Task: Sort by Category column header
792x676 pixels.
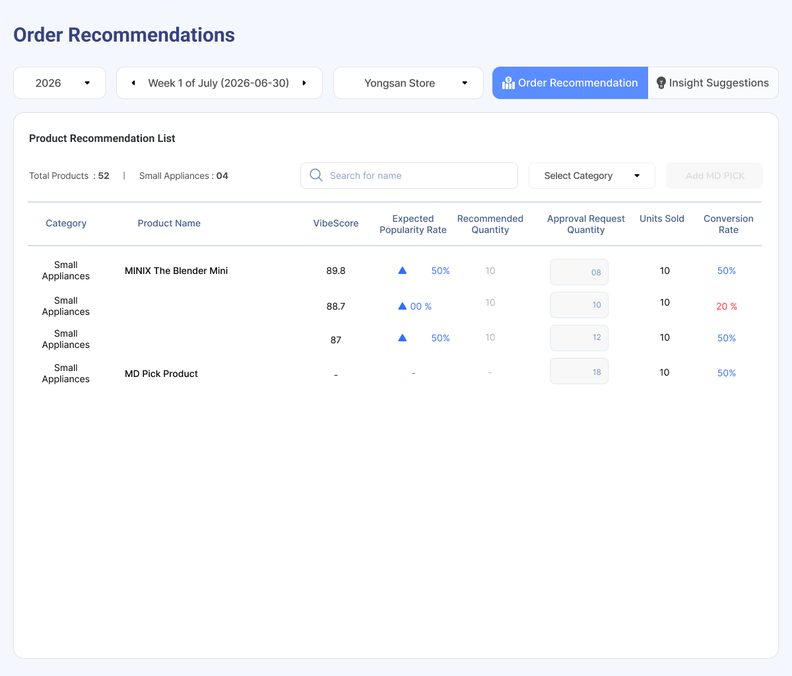Action: coord(66,223)
